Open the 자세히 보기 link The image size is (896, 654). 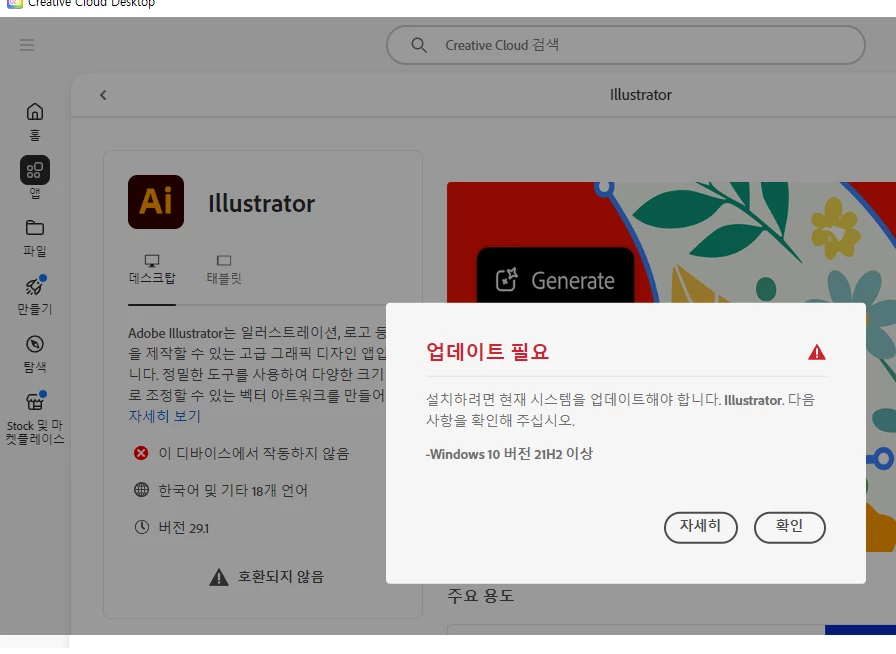tap(165, 416)
